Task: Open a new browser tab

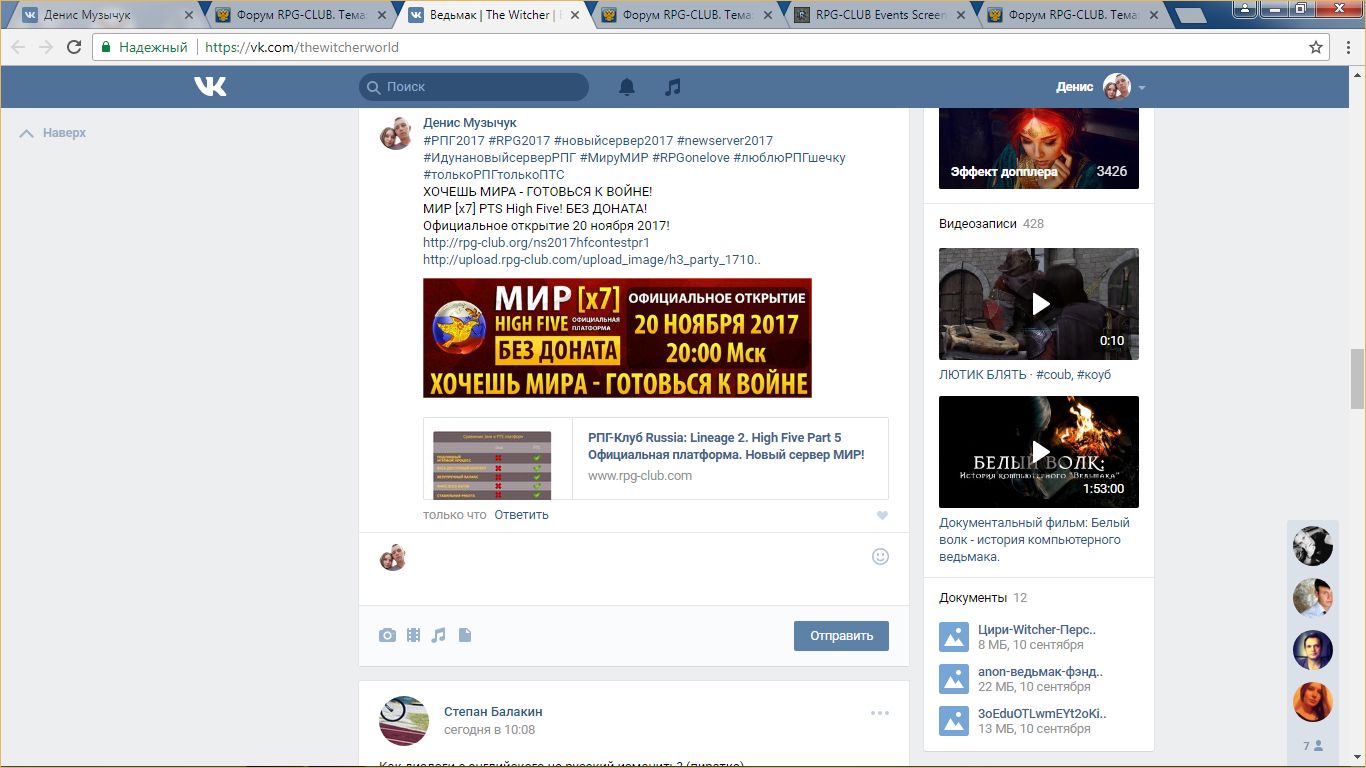Action: [1189, 15]
